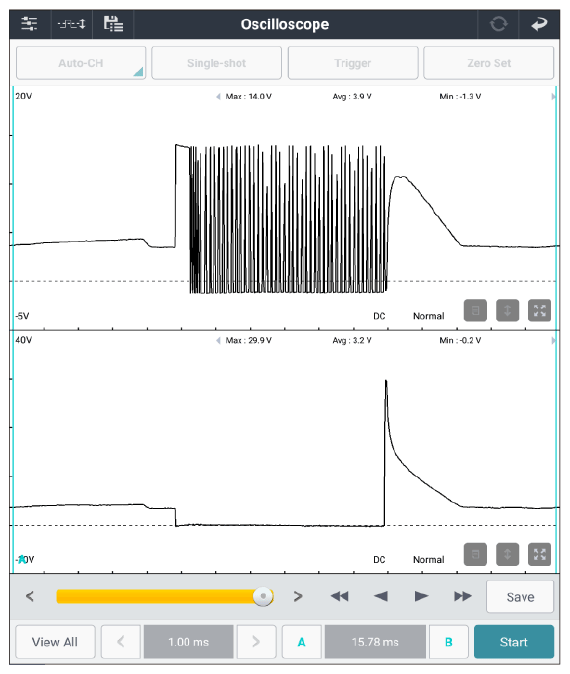Start the oscilloscope capture
Screen dimensions: 570x674
514,642
